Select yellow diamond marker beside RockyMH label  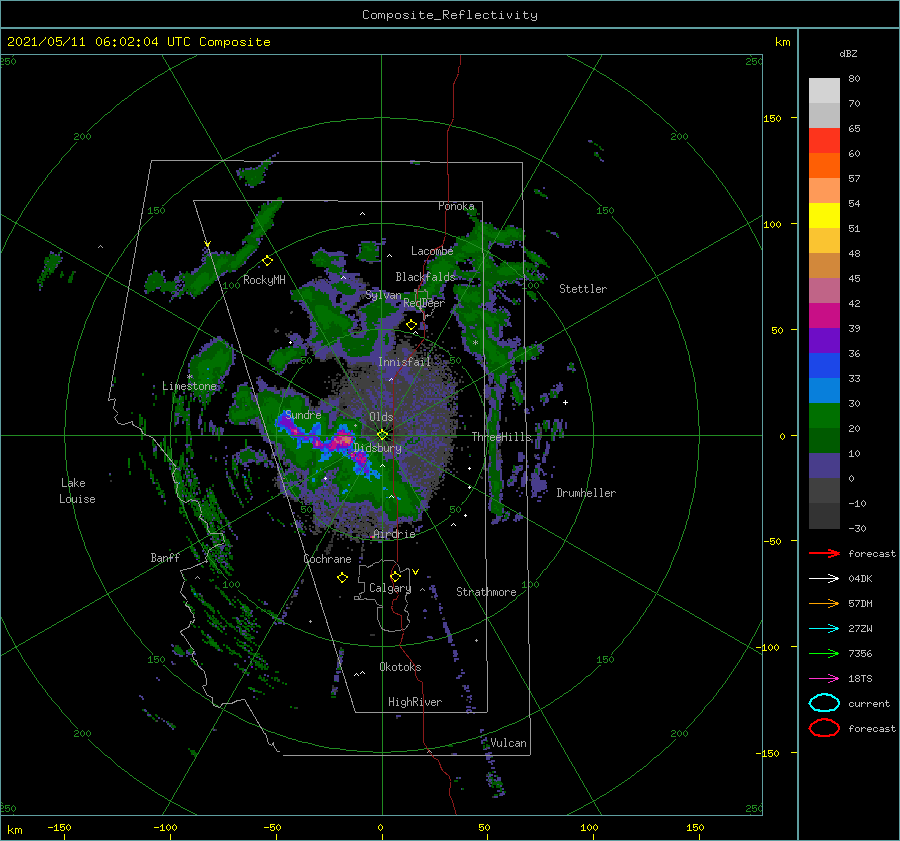(x=267, y=261)
